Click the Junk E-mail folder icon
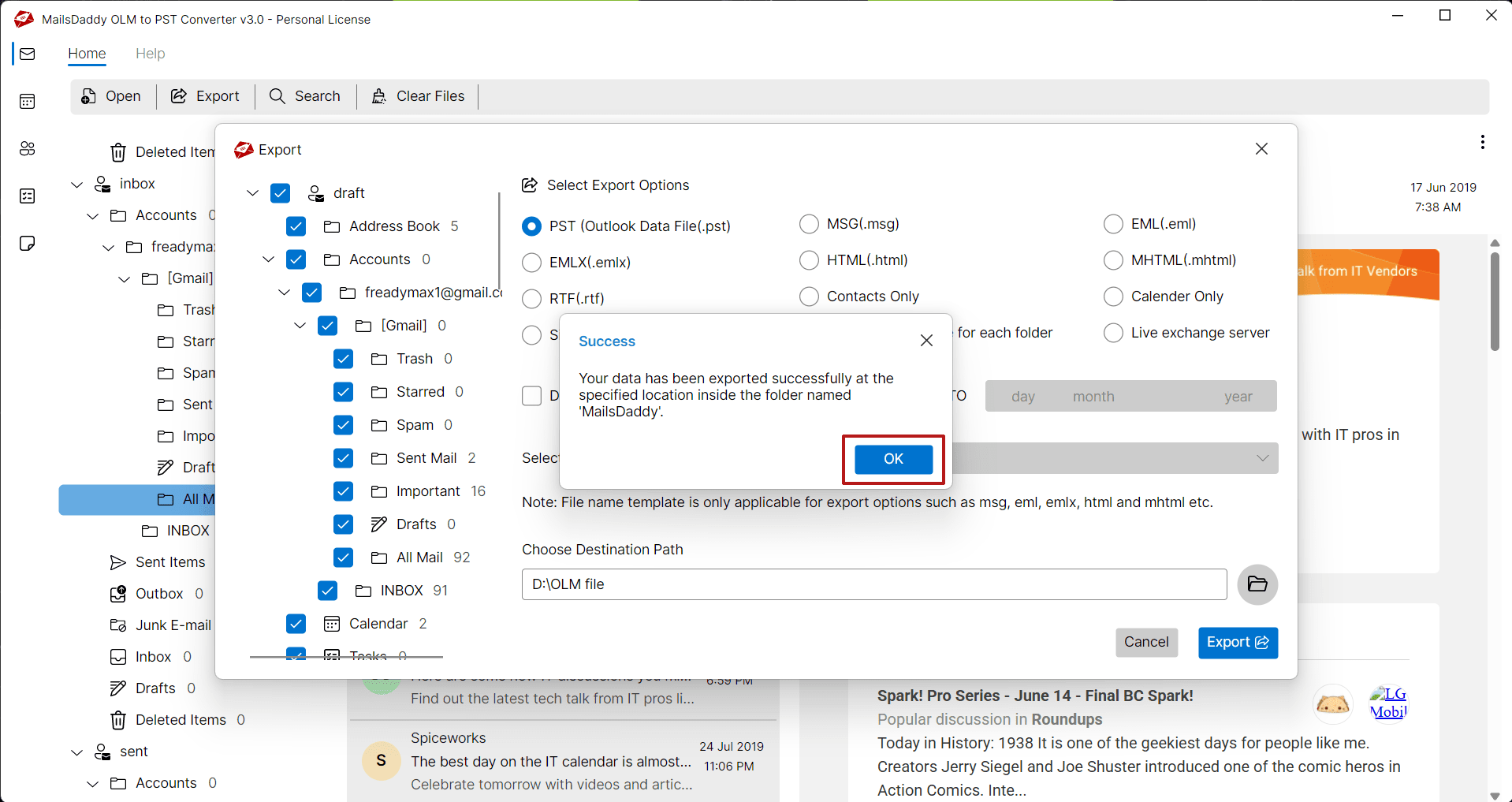The width and height of the screenshot is (1512, 802). point(118,625)
